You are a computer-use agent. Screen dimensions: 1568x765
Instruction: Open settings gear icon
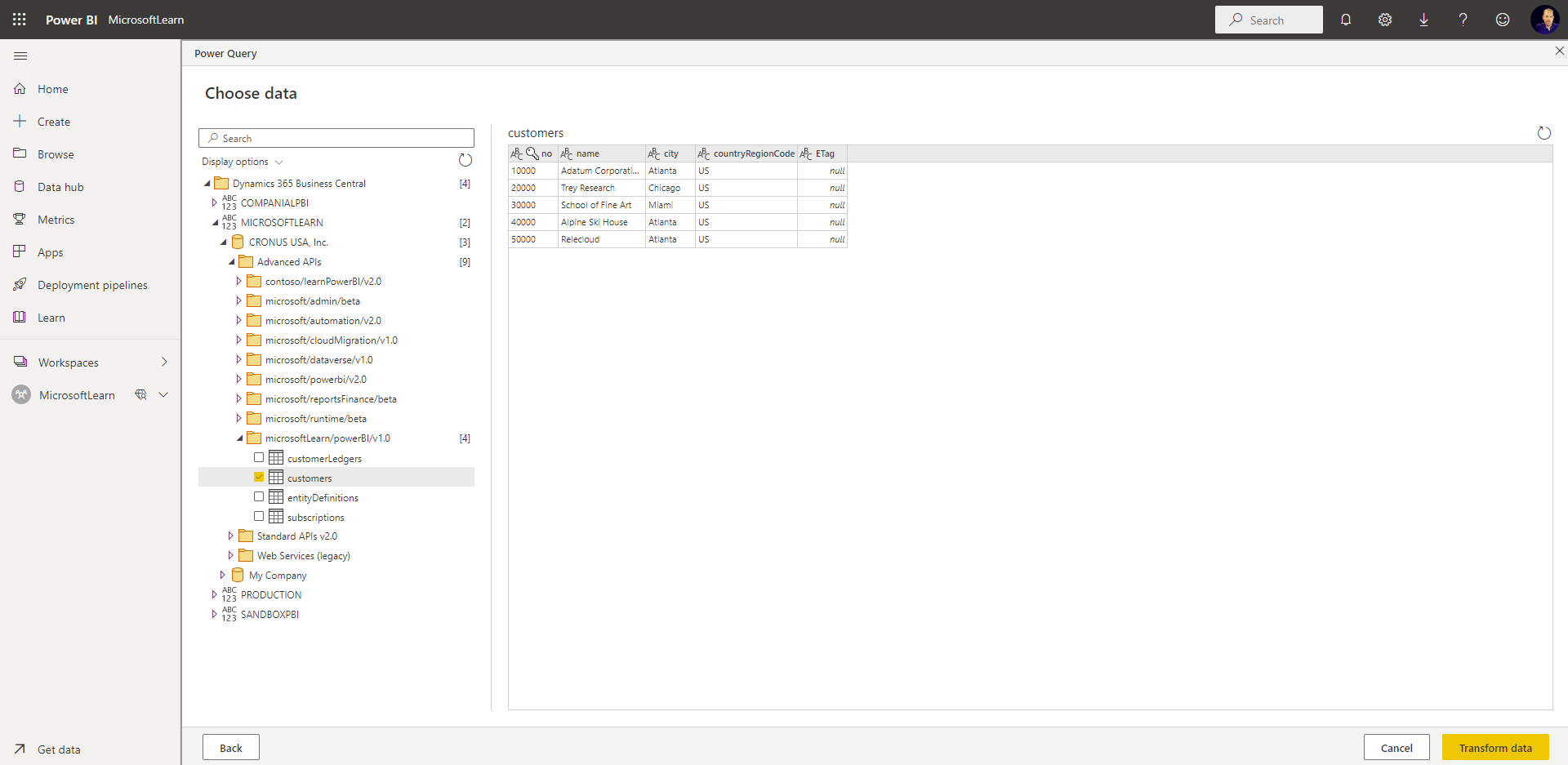click(x=1385, y=20)
